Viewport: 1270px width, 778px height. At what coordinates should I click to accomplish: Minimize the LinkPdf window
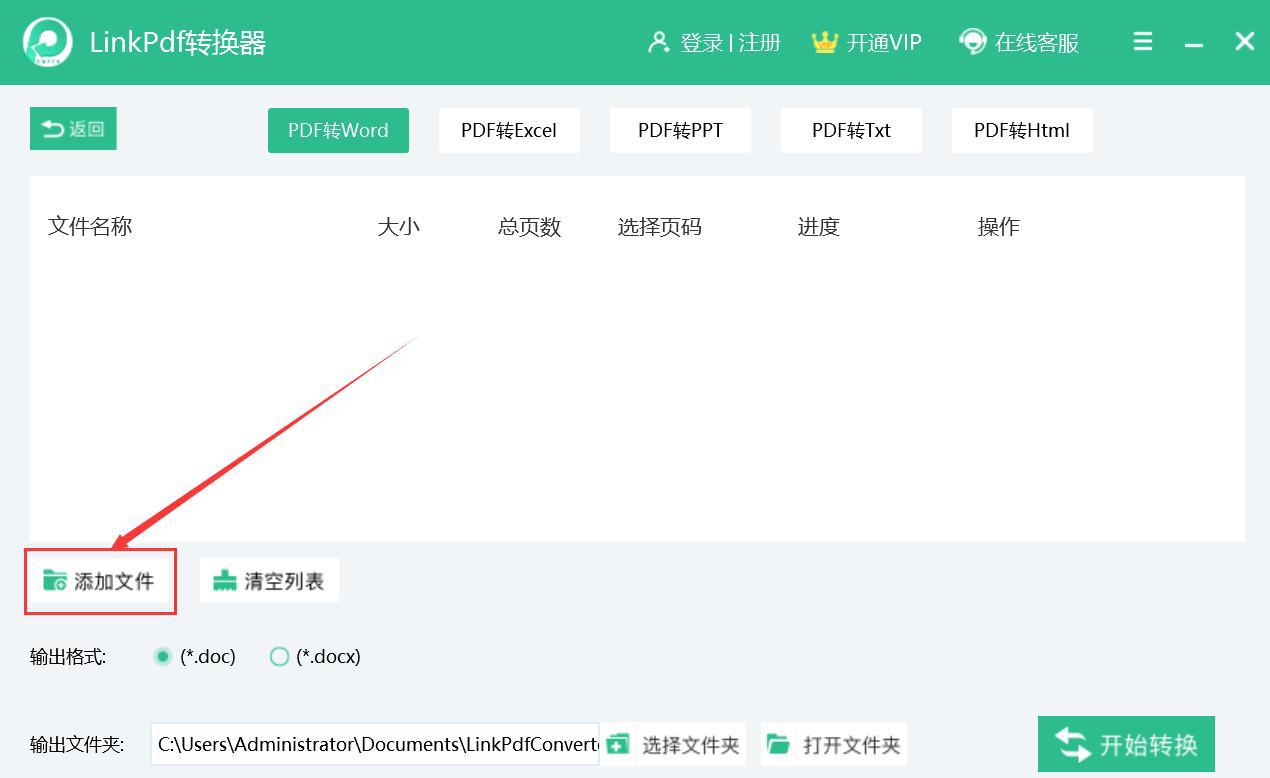(1193, 45)
